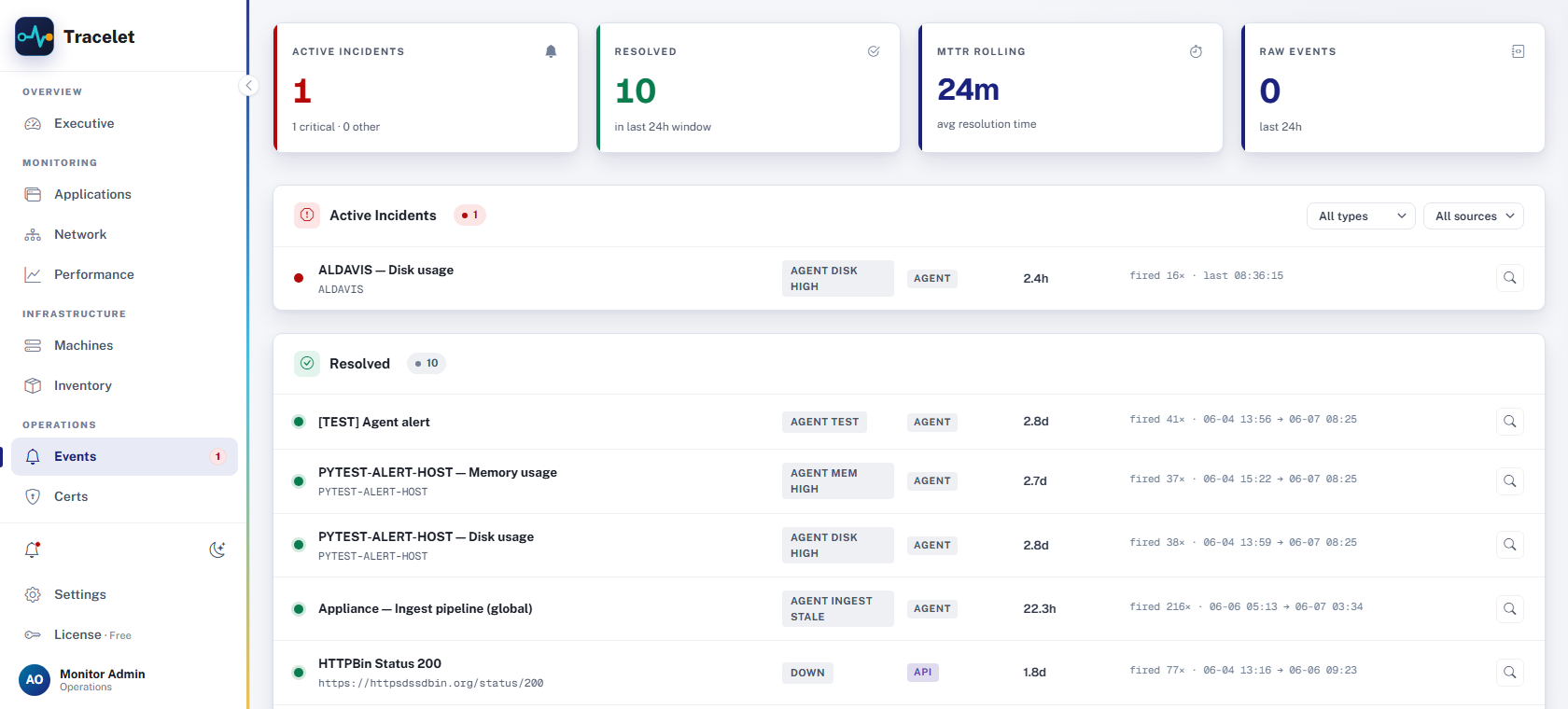Click the AO user avatar

tap(35, 679)
